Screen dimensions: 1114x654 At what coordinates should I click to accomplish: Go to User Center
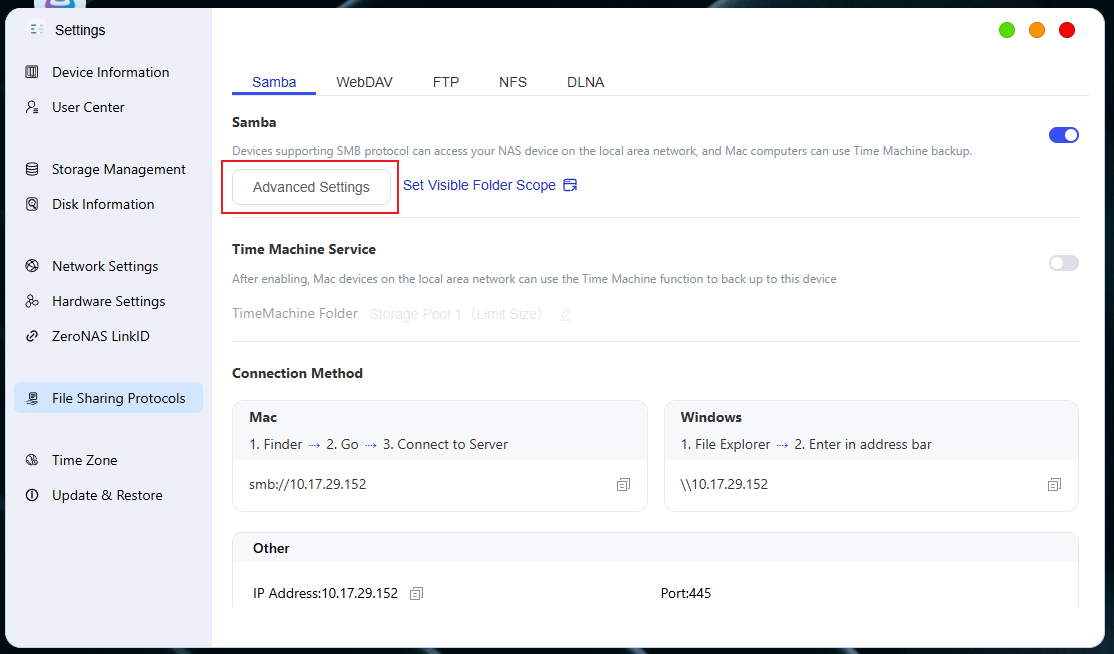109,107
